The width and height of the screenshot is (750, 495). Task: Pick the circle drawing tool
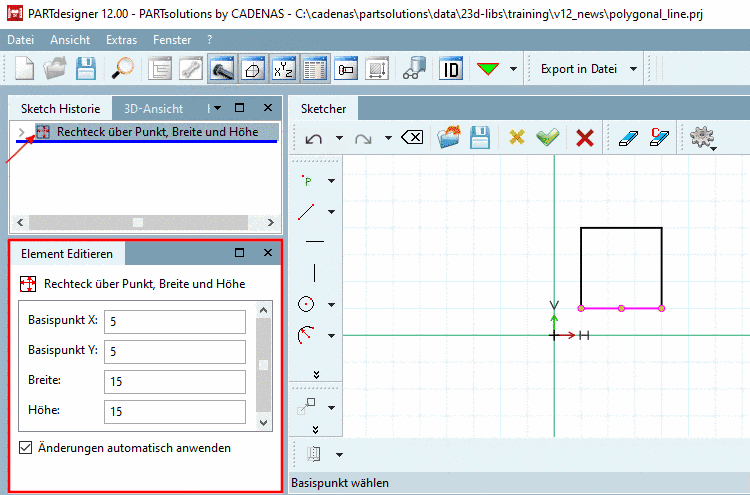[x=308, y=304]
